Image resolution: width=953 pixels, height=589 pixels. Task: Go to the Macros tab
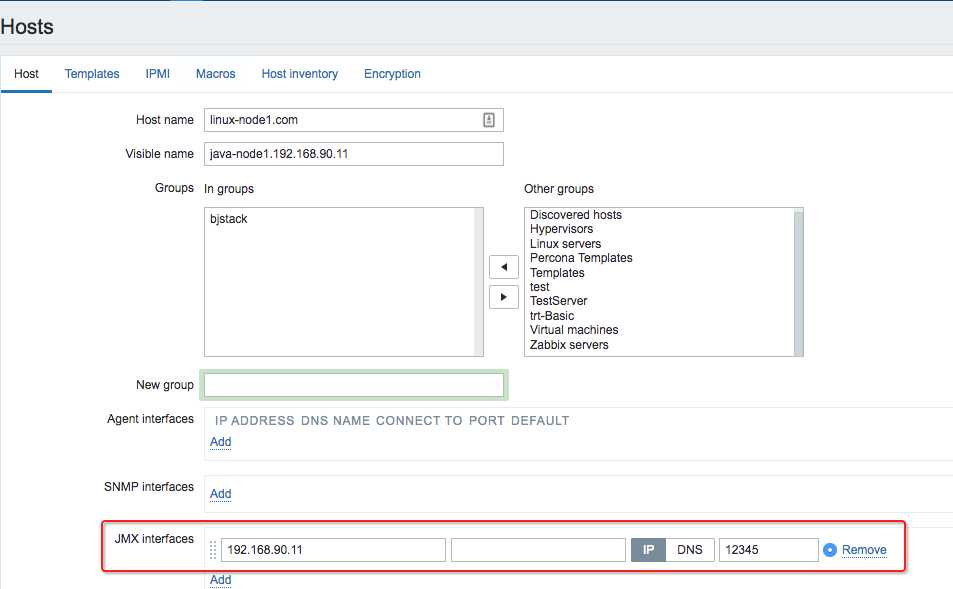tap(215, 74)
